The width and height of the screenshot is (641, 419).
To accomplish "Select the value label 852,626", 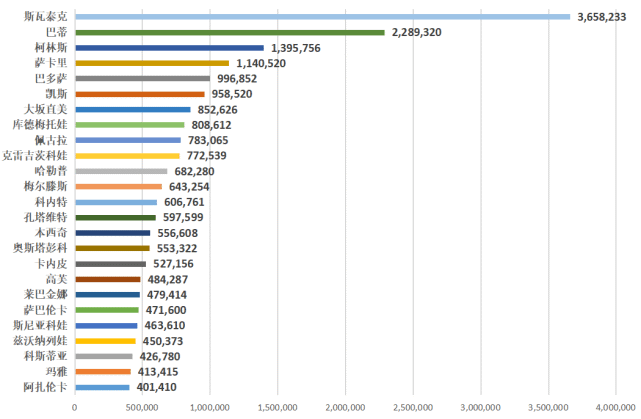I will click(217, 110).
